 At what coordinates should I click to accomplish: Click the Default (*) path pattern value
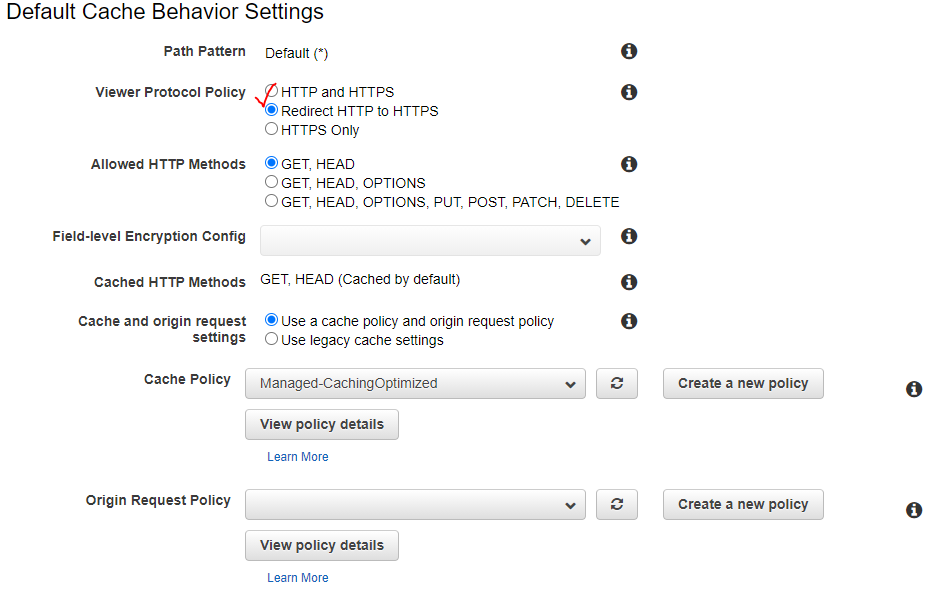click(296, 53)
